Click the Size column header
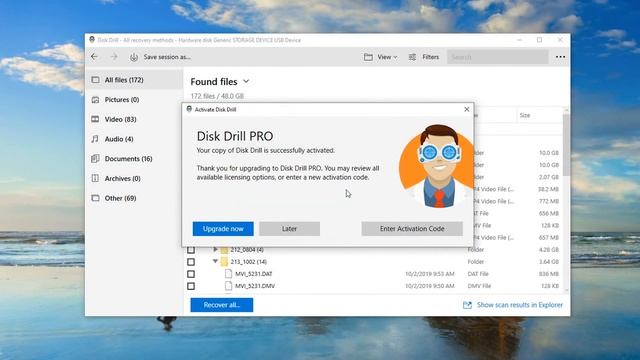Image resolution: width=640 pixels, height=360 pixels. point(524,116)
